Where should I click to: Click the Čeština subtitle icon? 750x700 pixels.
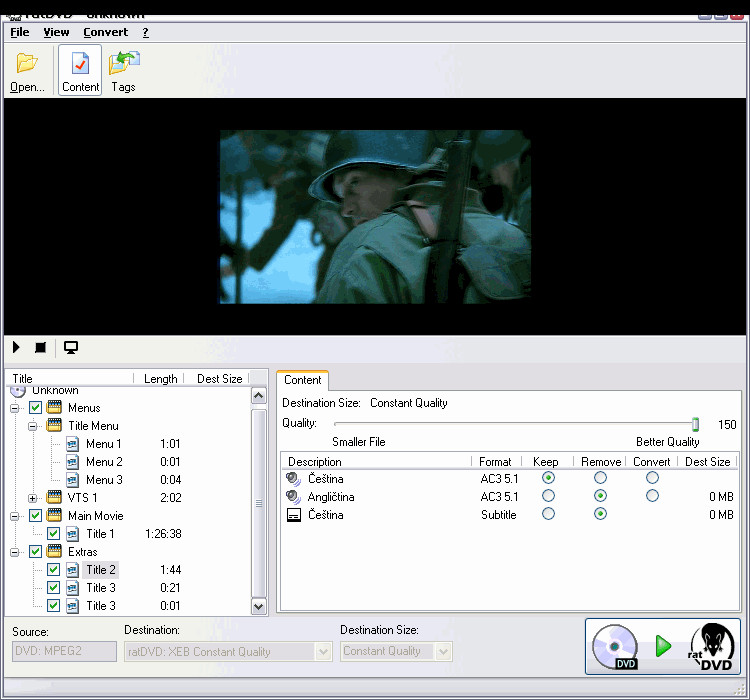tap(294, 515)
